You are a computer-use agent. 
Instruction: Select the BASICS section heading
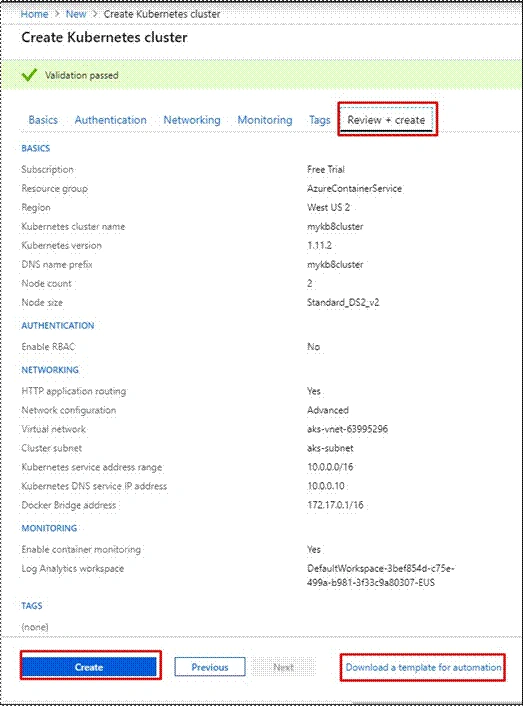(35, 148)
